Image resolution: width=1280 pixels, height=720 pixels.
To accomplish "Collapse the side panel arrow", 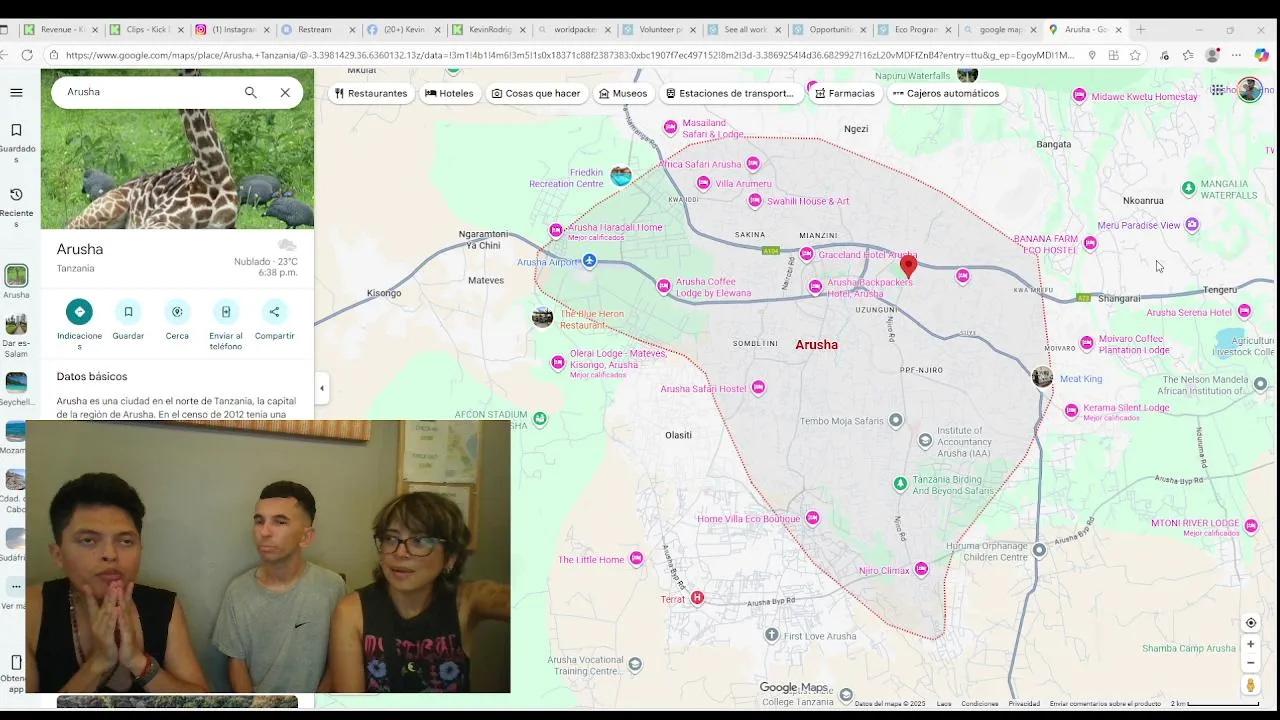I will [x=322, y=388].
